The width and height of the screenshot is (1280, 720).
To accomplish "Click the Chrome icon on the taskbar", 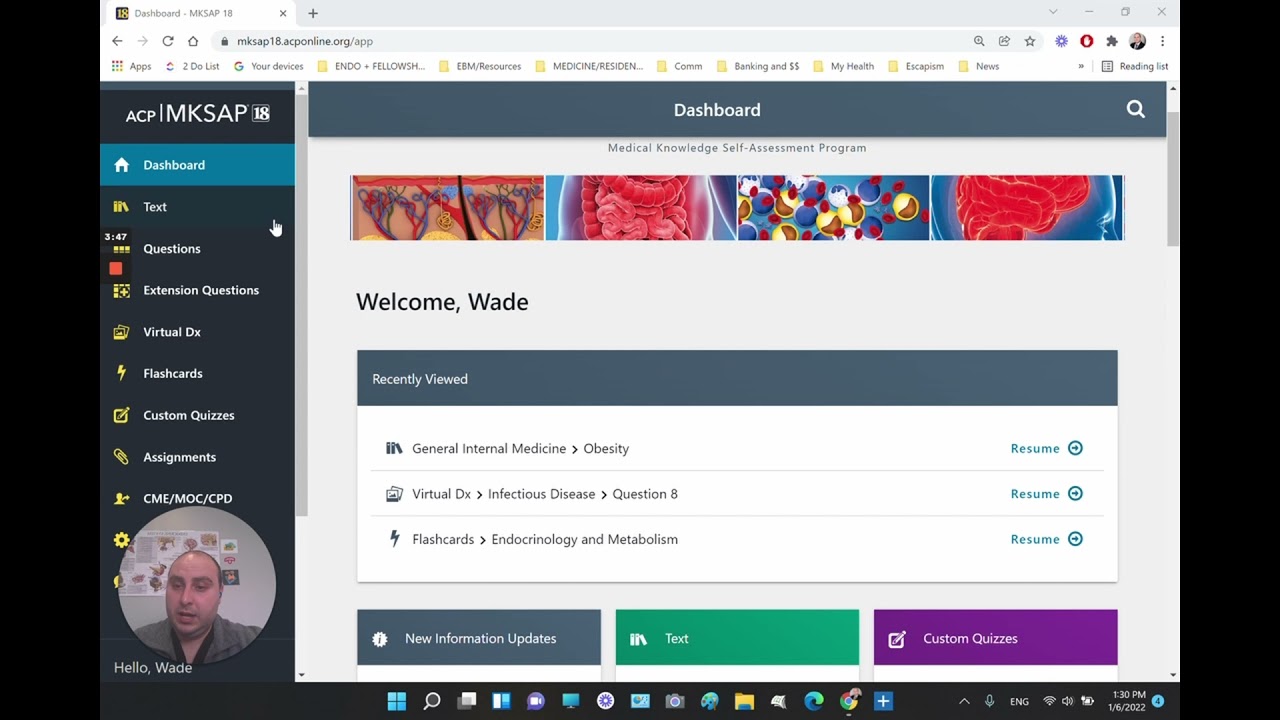I will [x=849, y=701].
